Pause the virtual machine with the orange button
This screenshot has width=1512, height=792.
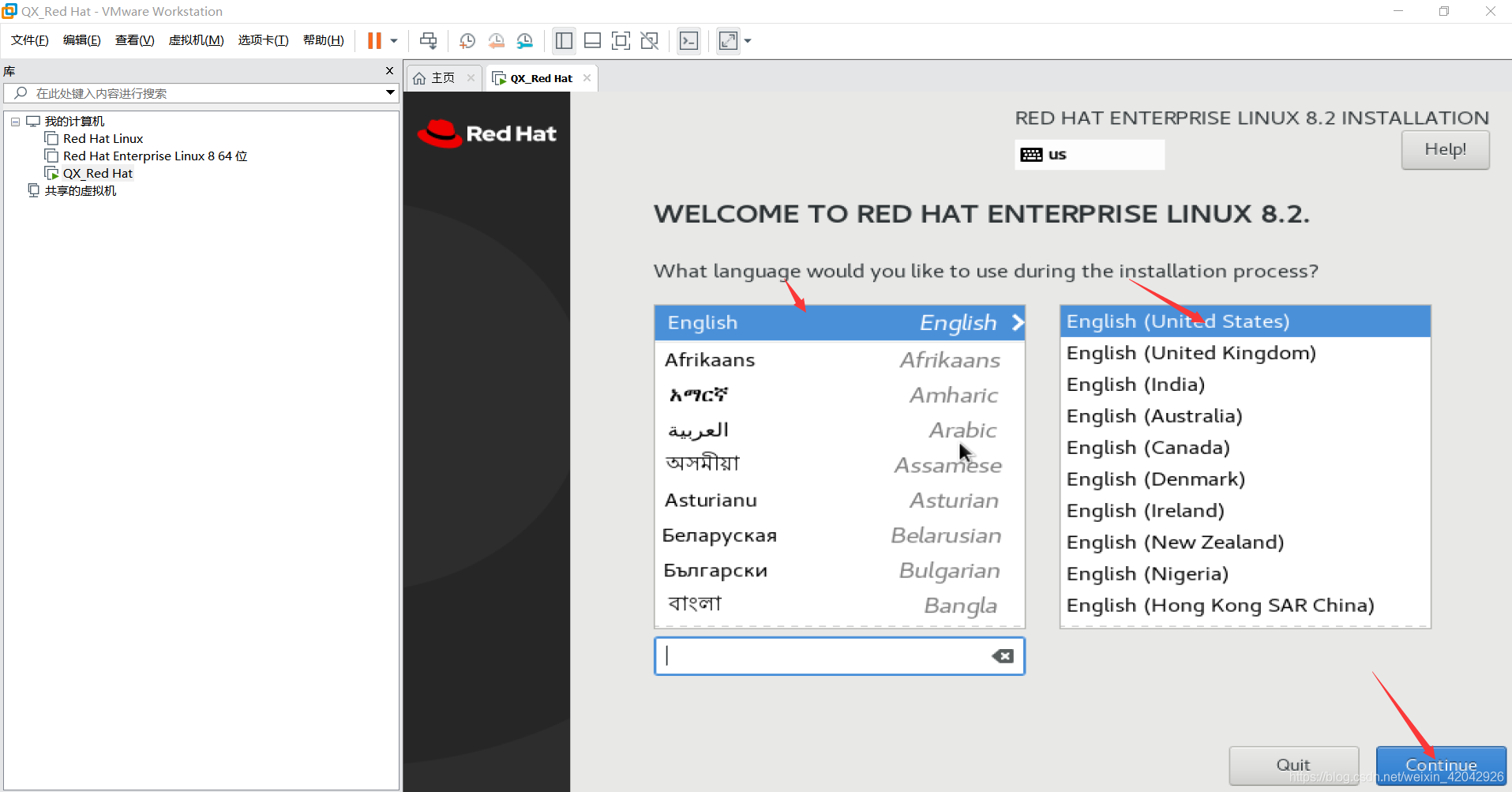tap(374, 41)
